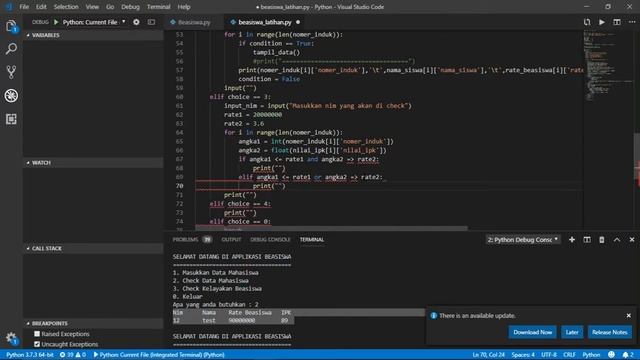Open the Manage gear in activity bar
Screen dimensions: 640x360
tap(11, 338)
